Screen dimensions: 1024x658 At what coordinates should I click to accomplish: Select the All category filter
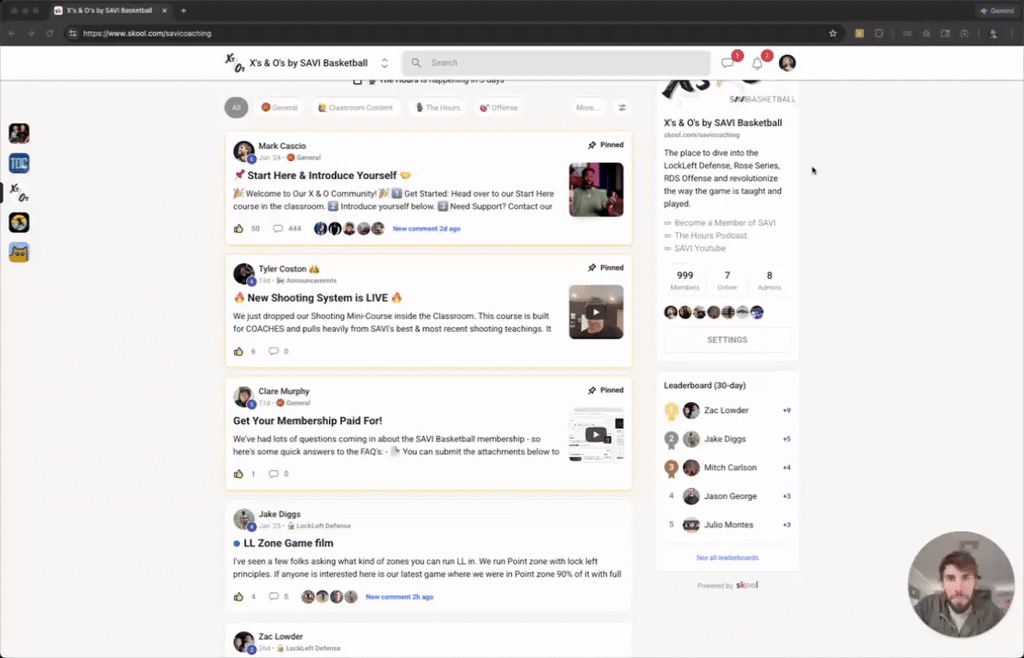click(236, 108)
